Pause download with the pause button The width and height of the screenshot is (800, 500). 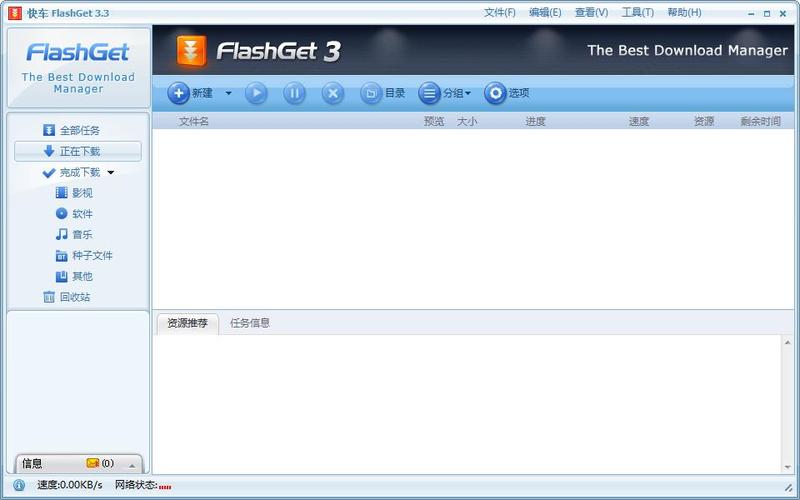(x=294, y=93)
